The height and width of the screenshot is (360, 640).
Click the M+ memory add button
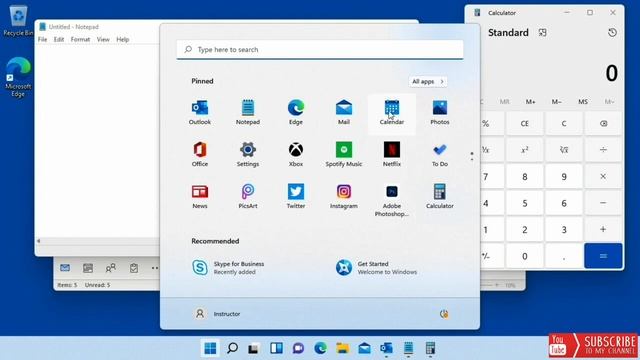point(530,102)
